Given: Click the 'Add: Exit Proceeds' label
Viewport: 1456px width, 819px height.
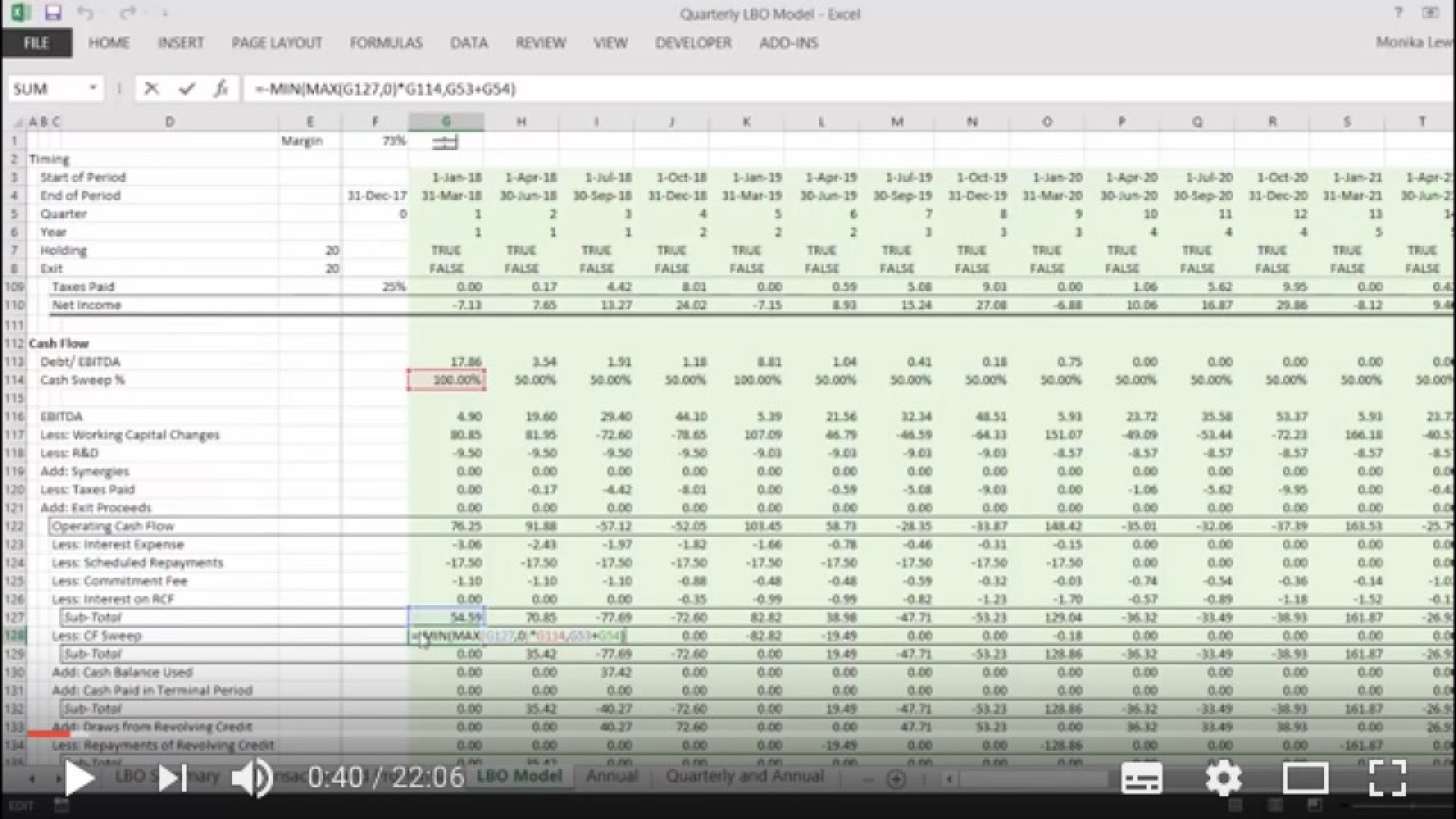Looking at the screenshot, I should pyautogui.click(x=96, y=507).
